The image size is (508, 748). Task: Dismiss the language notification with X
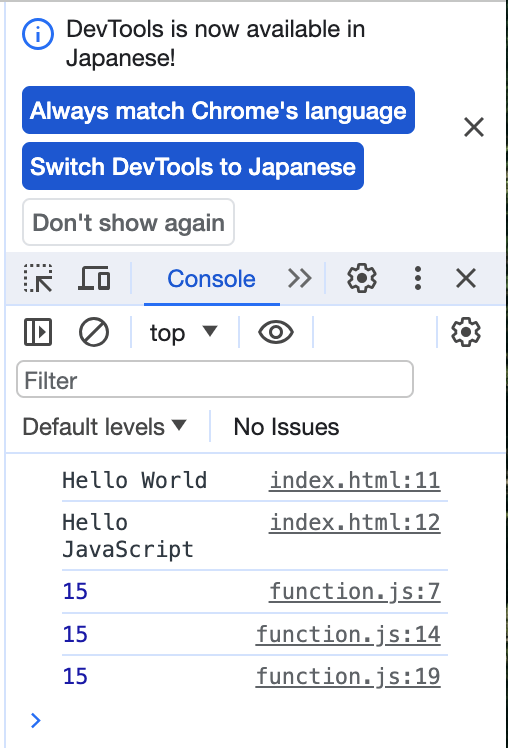click(x=474, y=127)
